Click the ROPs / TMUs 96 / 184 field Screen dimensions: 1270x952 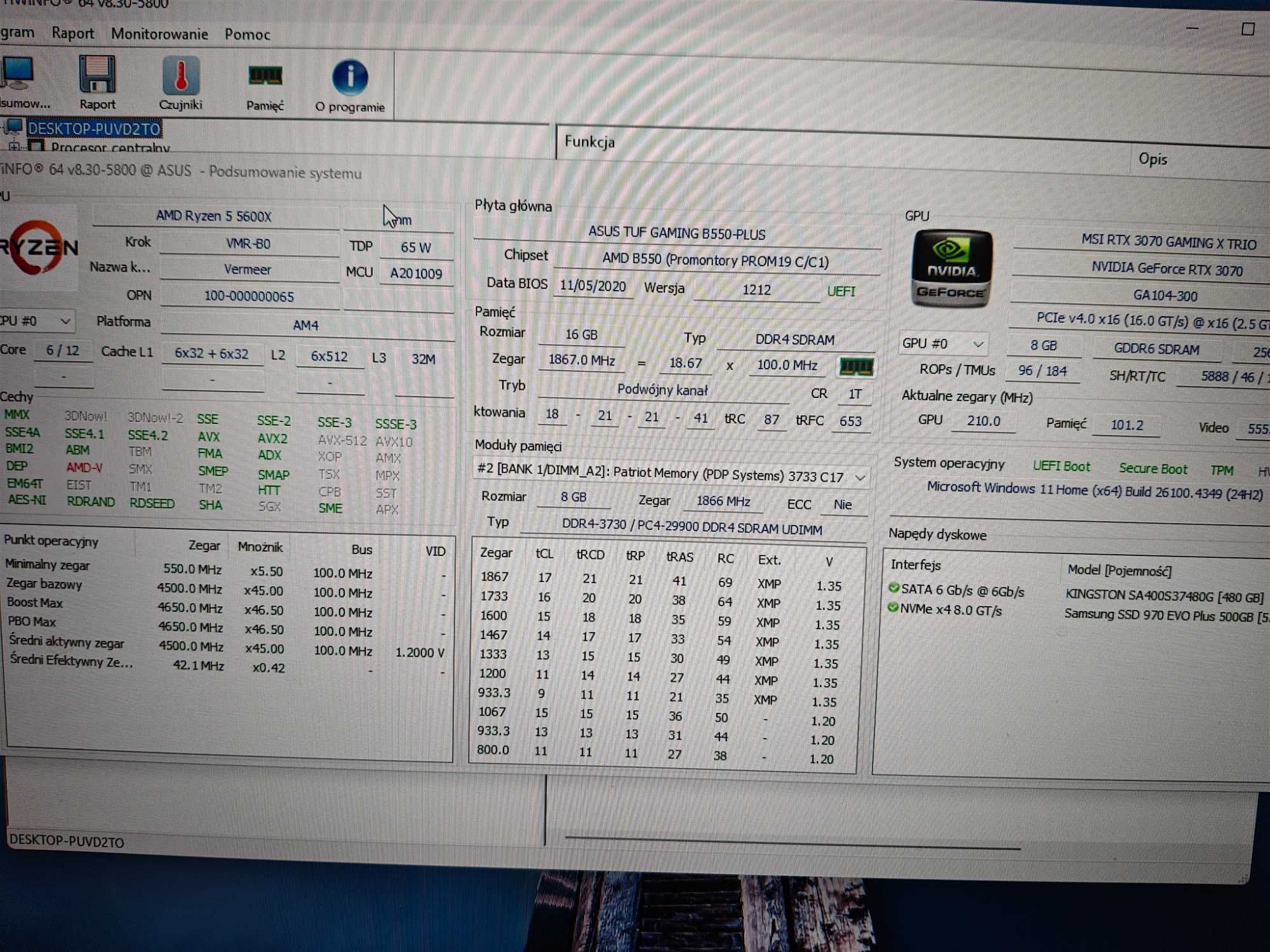pyautogui.click(x=1041, y=371)
